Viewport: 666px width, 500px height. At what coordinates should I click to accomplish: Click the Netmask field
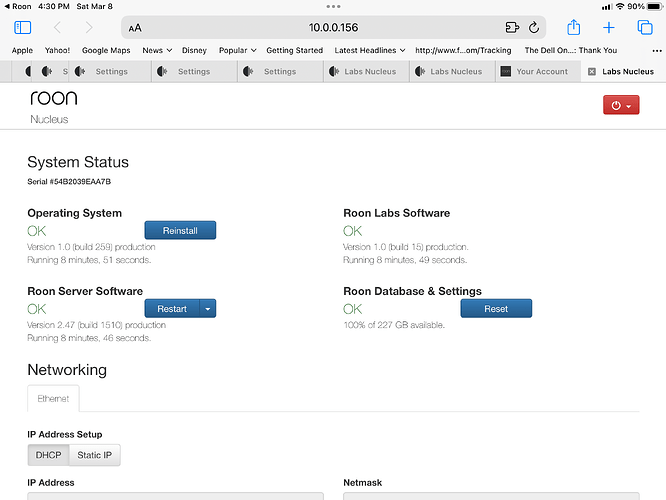[491, 496]
